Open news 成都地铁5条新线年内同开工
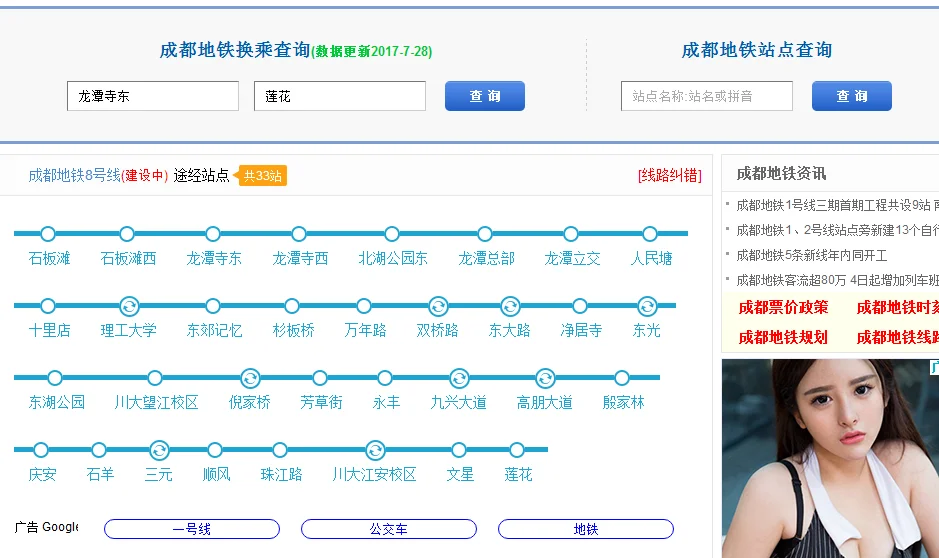Viewport: 939px width, 558px height. [x=811, y=256]
